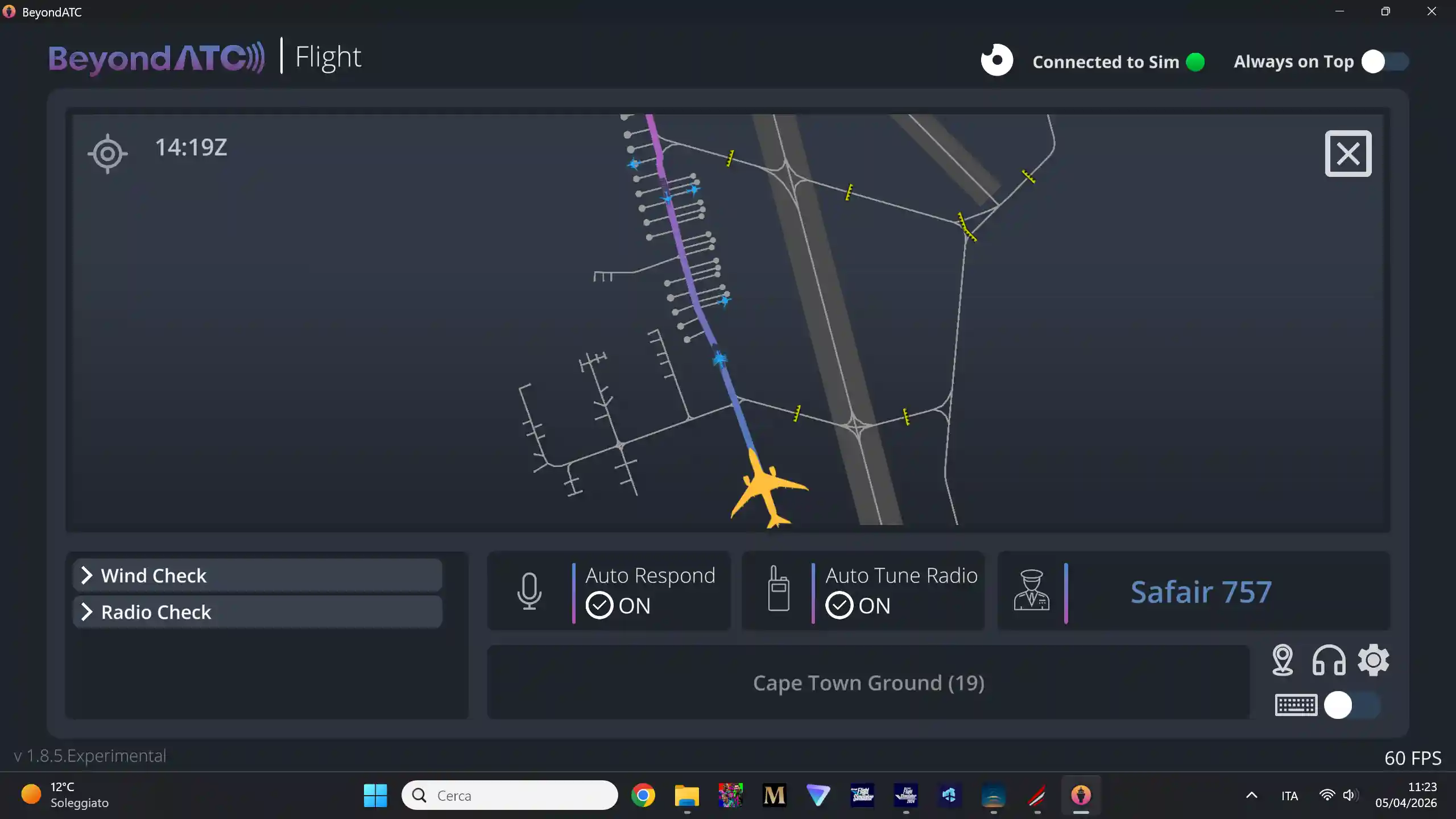This screenshot has width=1456, height=819.
Task: Open the red aircraft tail app in taskbar
Action: (1037, 795)
